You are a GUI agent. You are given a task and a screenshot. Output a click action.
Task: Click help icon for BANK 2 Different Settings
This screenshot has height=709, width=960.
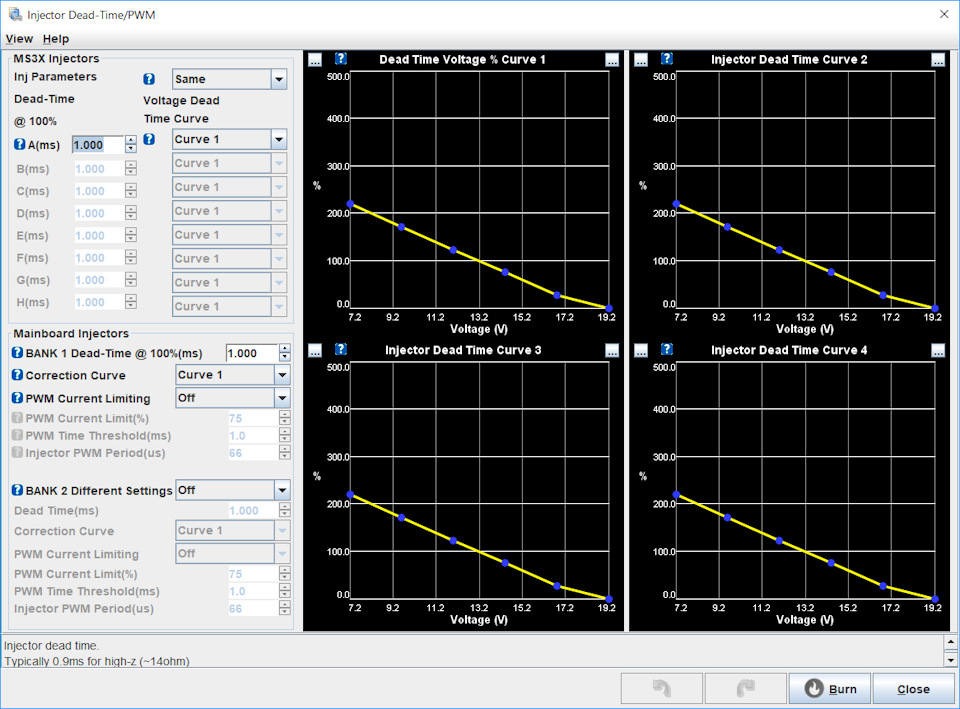[x=17, y=490]
